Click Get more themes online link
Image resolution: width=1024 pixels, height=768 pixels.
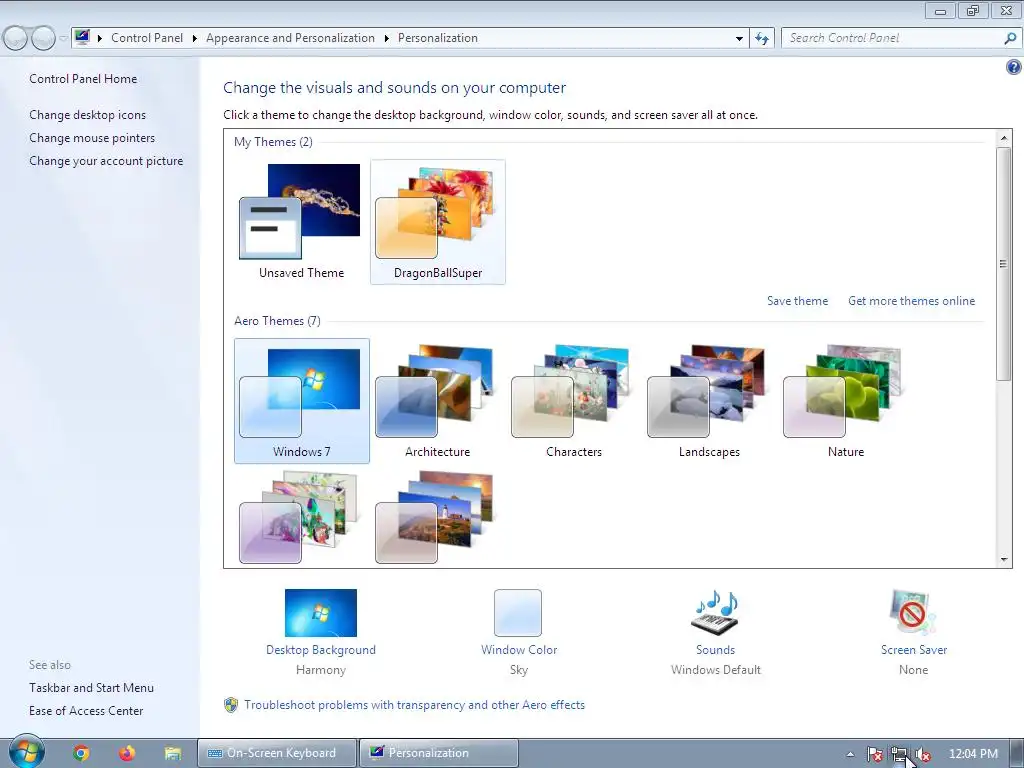[912, 301]
